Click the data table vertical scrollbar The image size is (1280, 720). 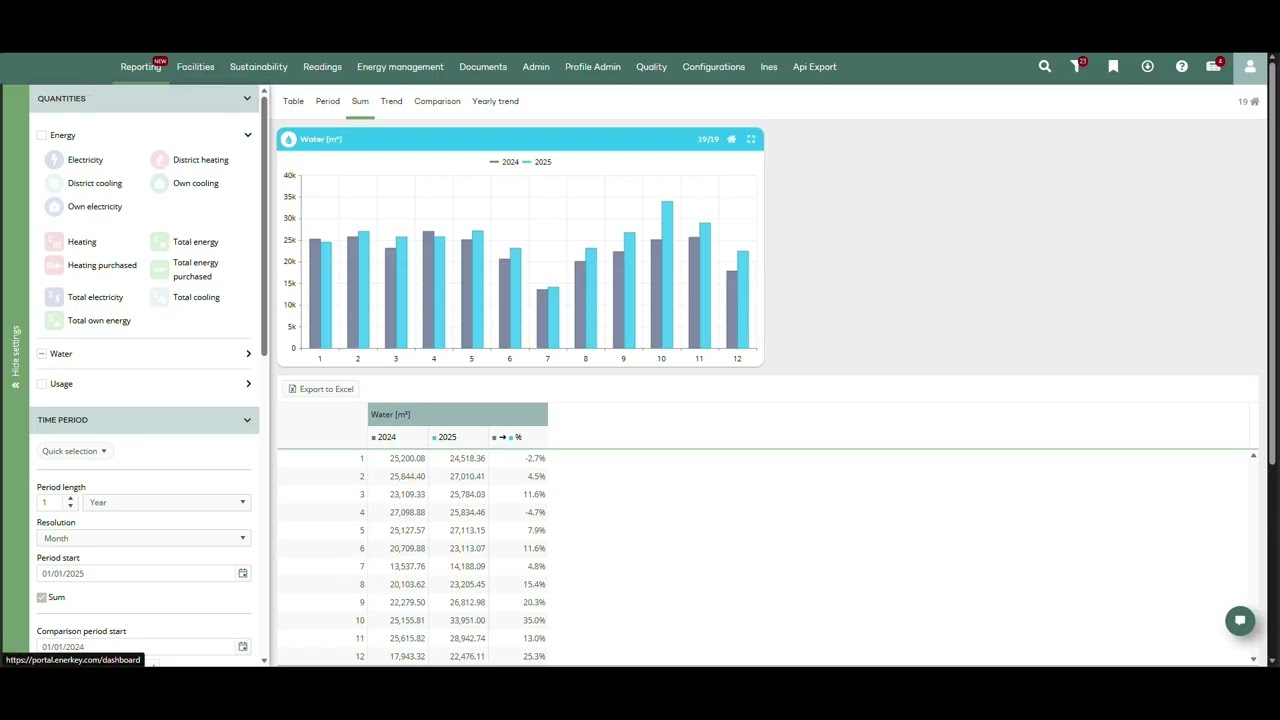1253,557
